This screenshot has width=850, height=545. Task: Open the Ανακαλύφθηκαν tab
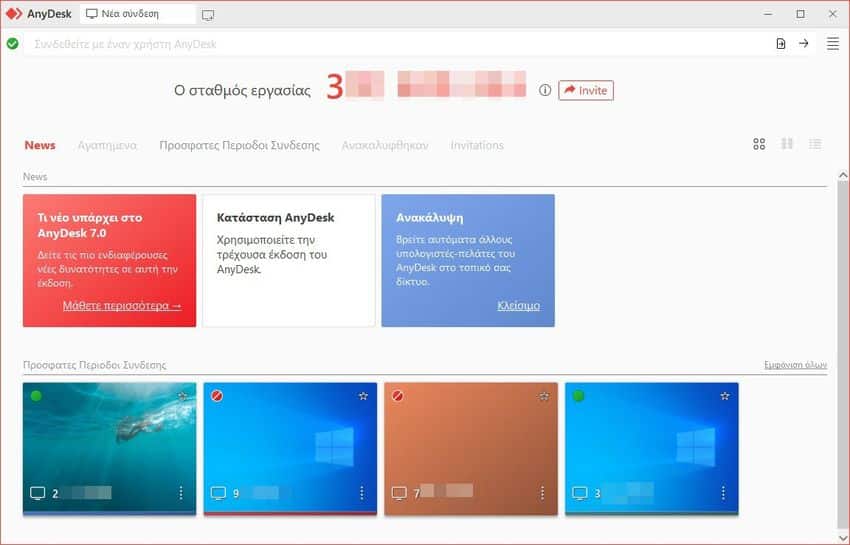click(x=385, y=145)
